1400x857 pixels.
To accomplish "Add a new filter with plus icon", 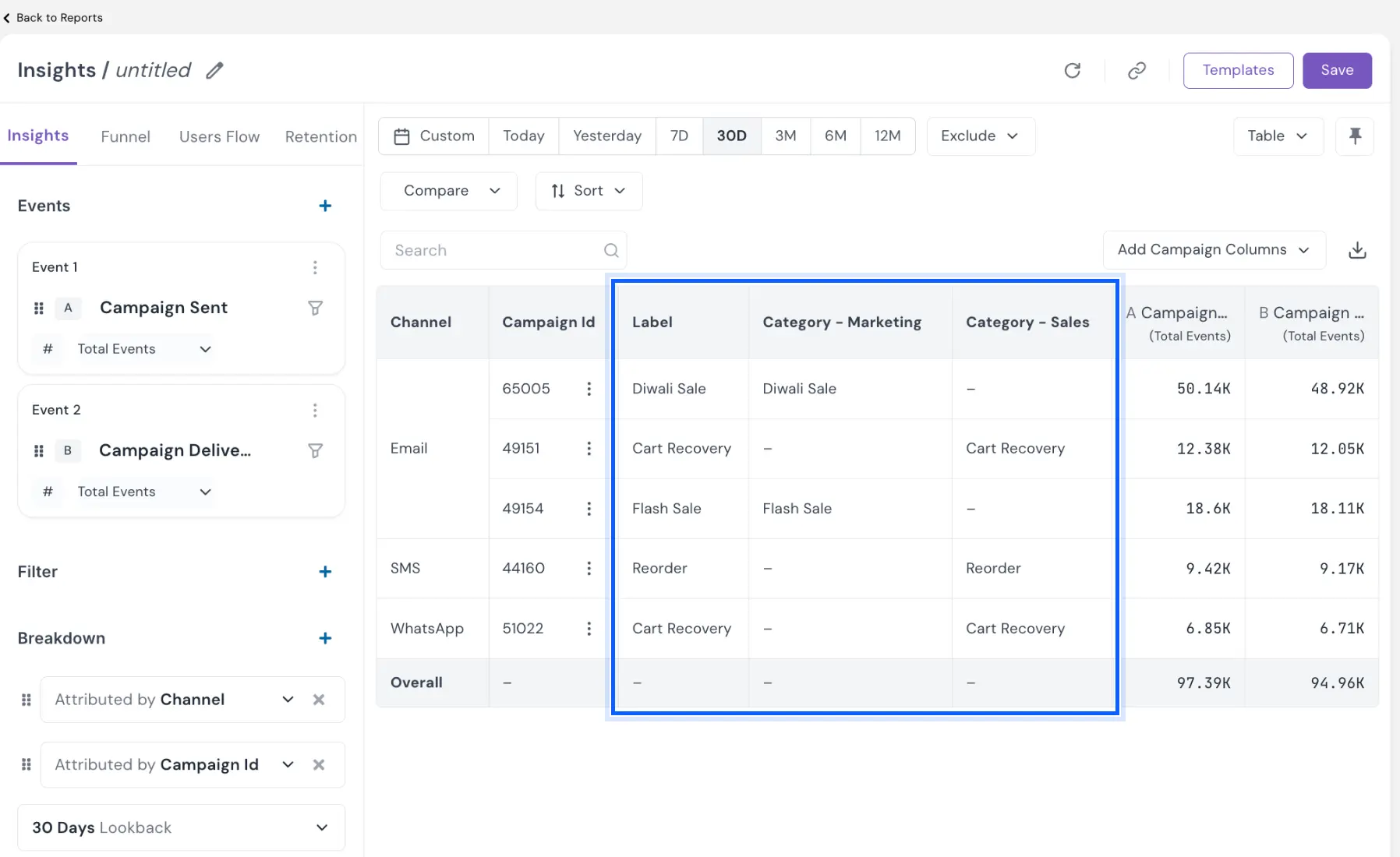I will click(x=325, y=572).
